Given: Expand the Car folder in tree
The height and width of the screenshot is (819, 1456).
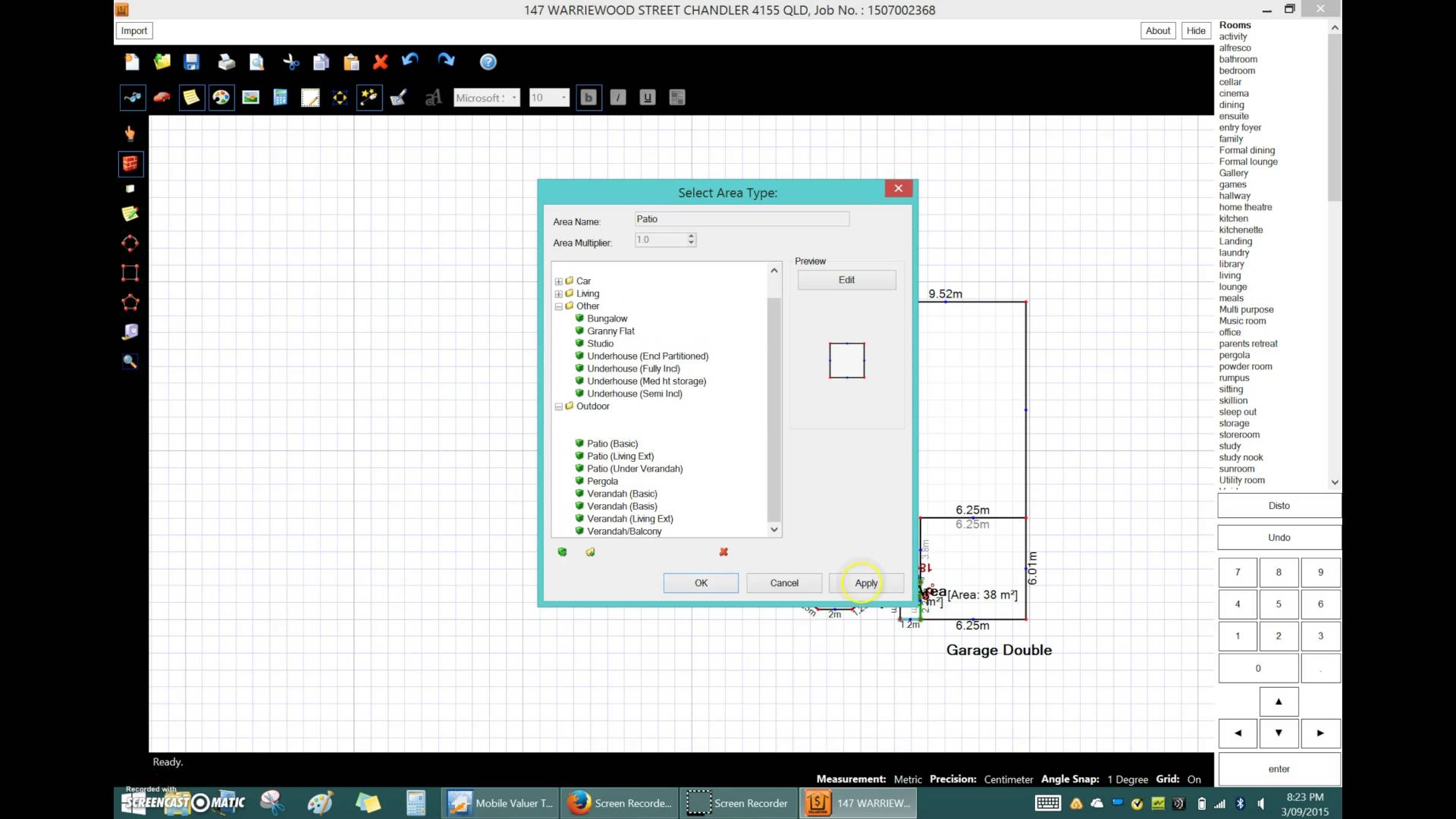Looking at the screenshot, I should (x=559, y=281).
